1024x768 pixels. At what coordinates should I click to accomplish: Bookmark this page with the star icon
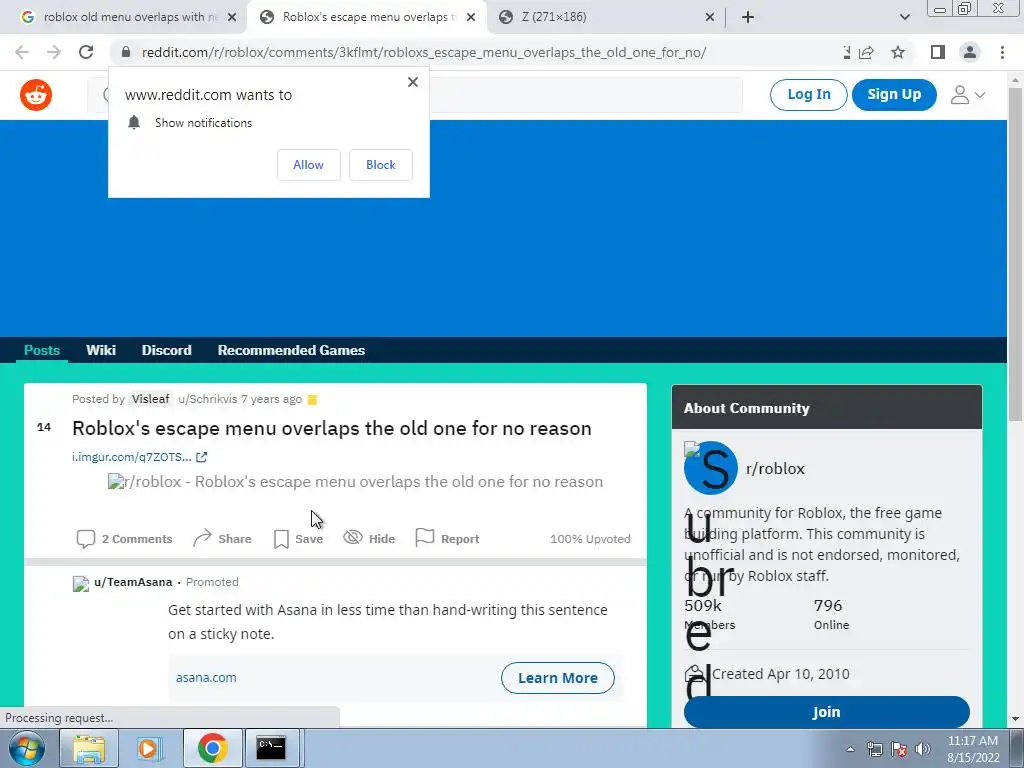point(898,52)
